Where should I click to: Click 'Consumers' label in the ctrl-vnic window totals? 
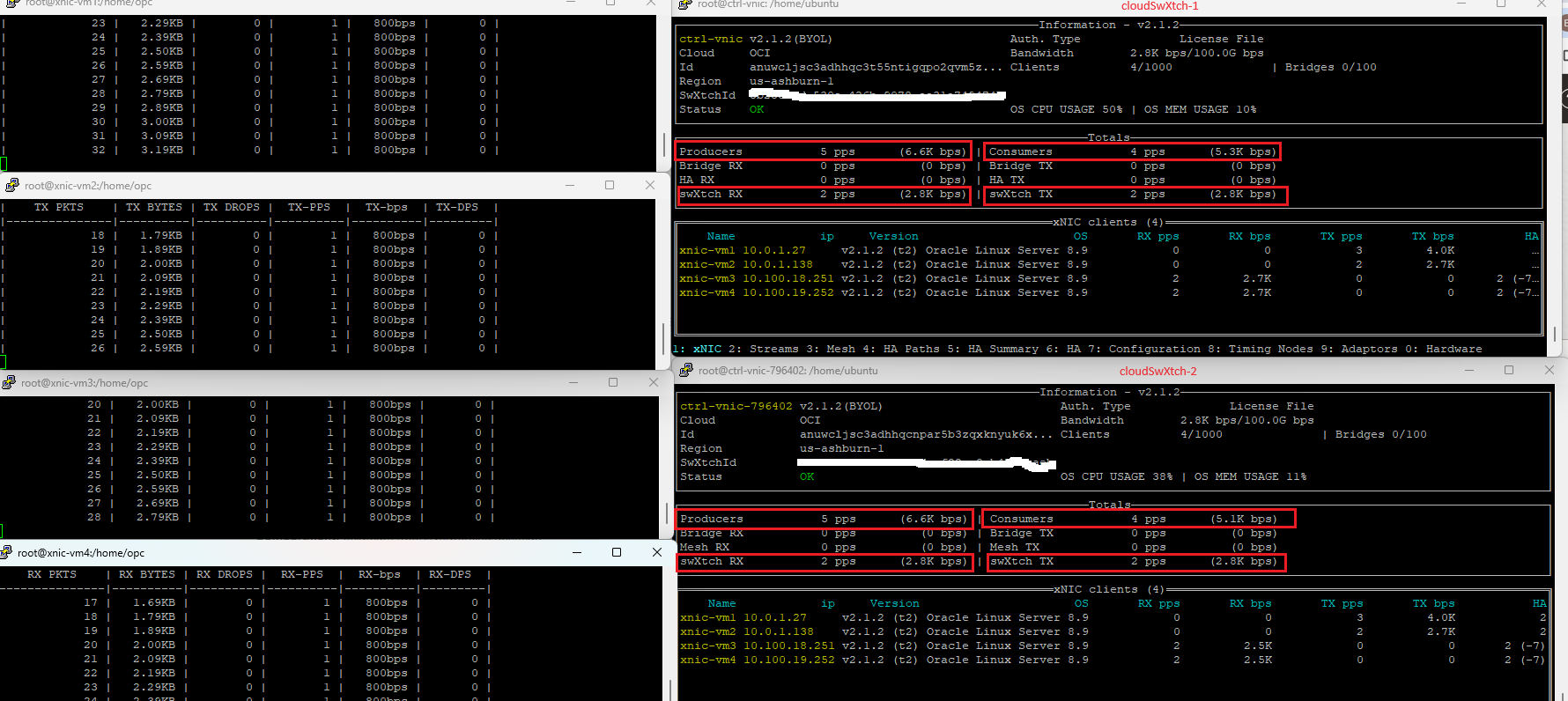coord(1021,152)
